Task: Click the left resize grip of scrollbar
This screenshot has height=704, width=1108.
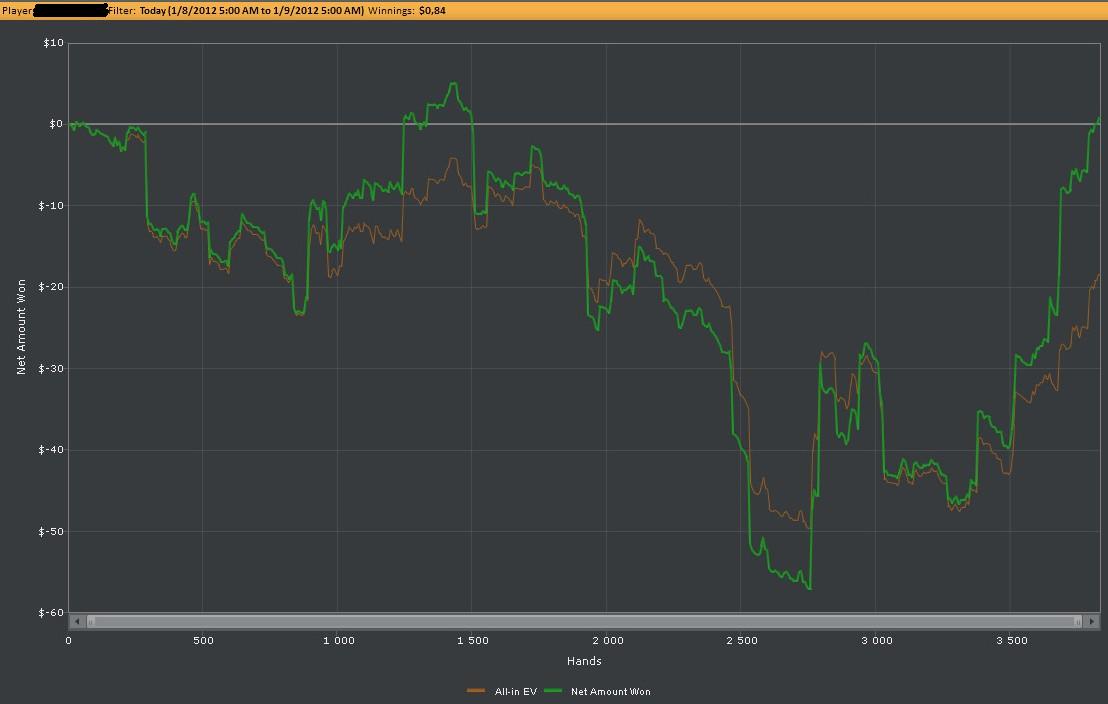Action: click(91, 621)
